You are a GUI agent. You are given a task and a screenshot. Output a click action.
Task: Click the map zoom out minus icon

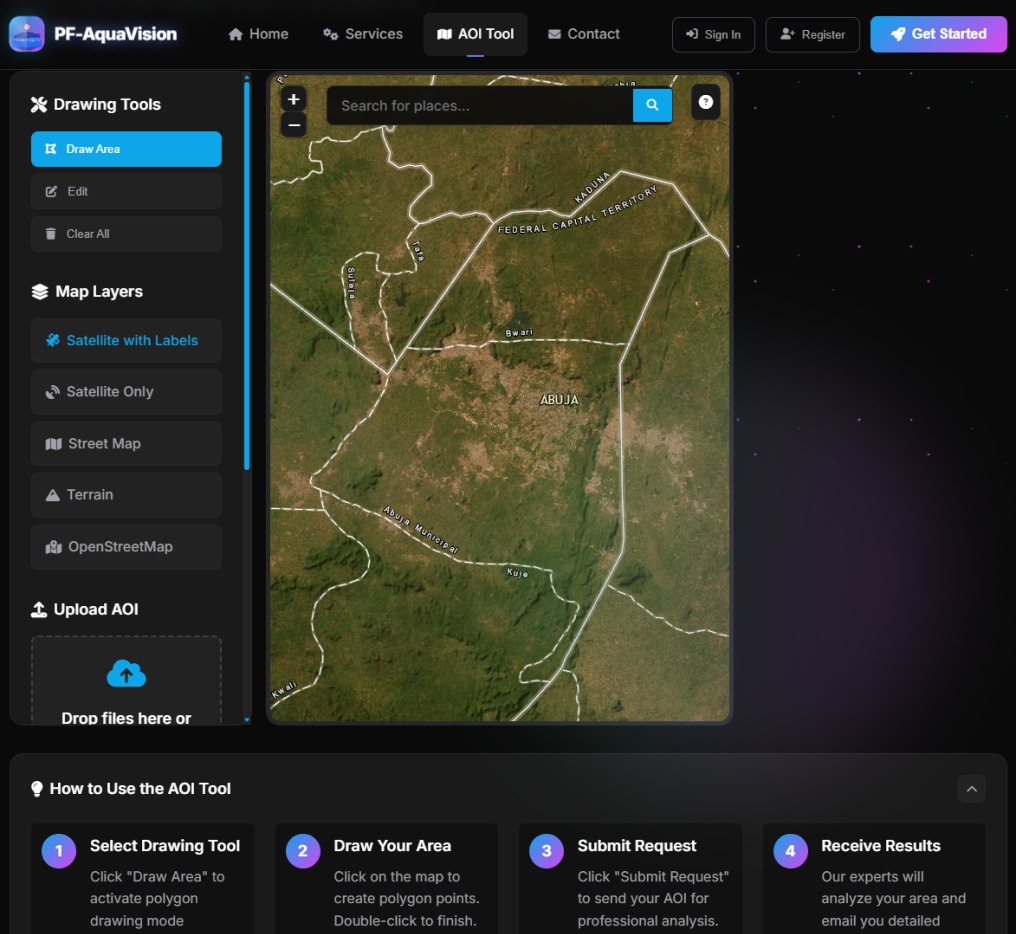294,124
